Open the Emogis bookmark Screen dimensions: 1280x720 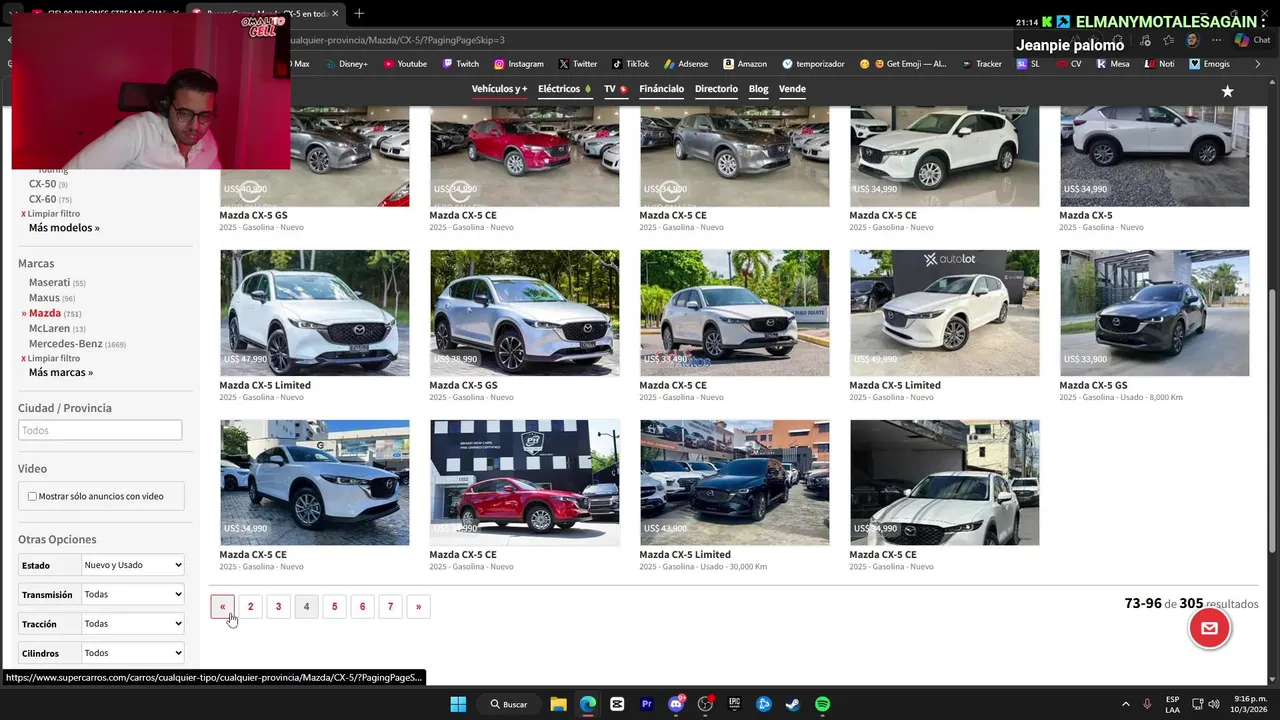[1210, 64]
